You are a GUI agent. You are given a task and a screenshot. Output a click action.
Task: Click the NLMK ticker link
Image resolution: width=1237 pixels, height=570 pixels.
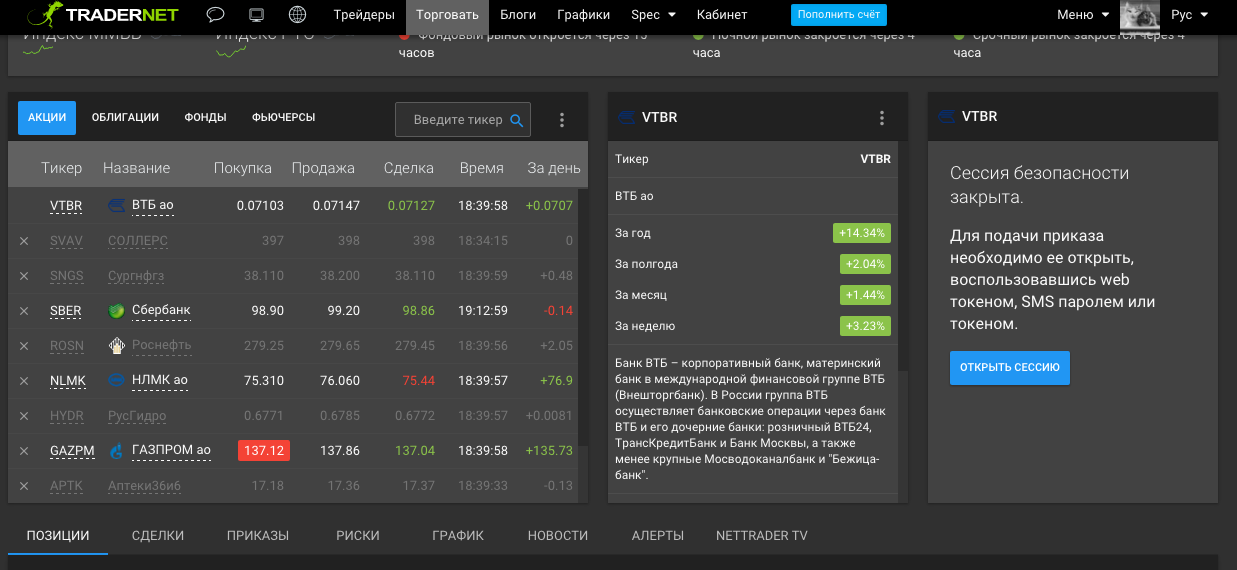[x=68, y=381]
